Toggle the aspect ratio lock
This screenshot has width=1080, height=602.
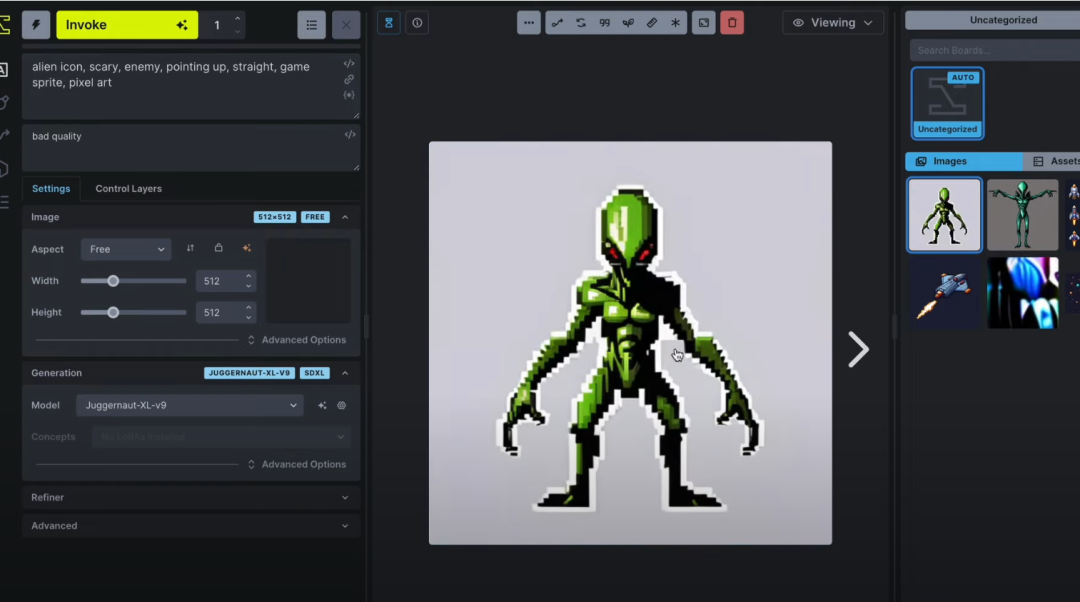pos(218,248)
